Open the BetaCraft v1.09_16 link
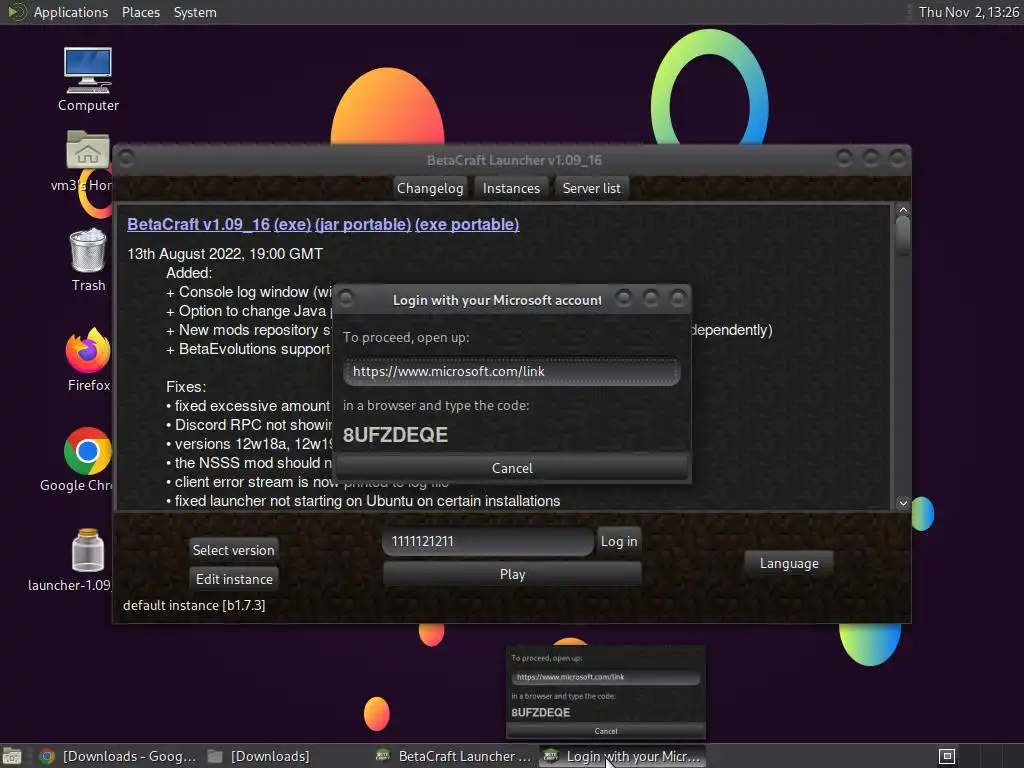 pyautogui.click(x=199, y=224)
